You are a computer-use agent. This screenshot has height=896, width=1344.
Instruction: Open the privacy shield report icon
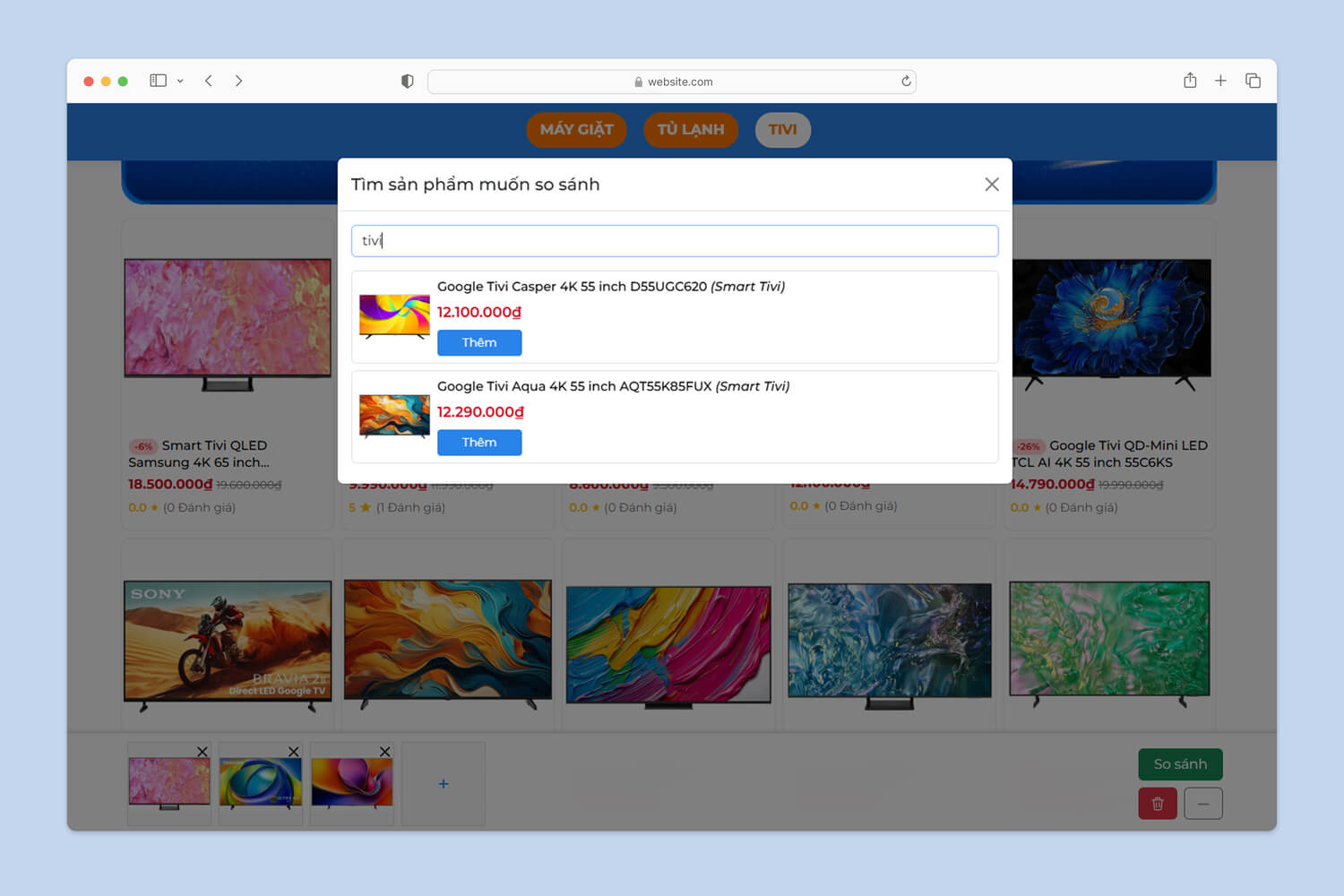(x=408, y=82)
